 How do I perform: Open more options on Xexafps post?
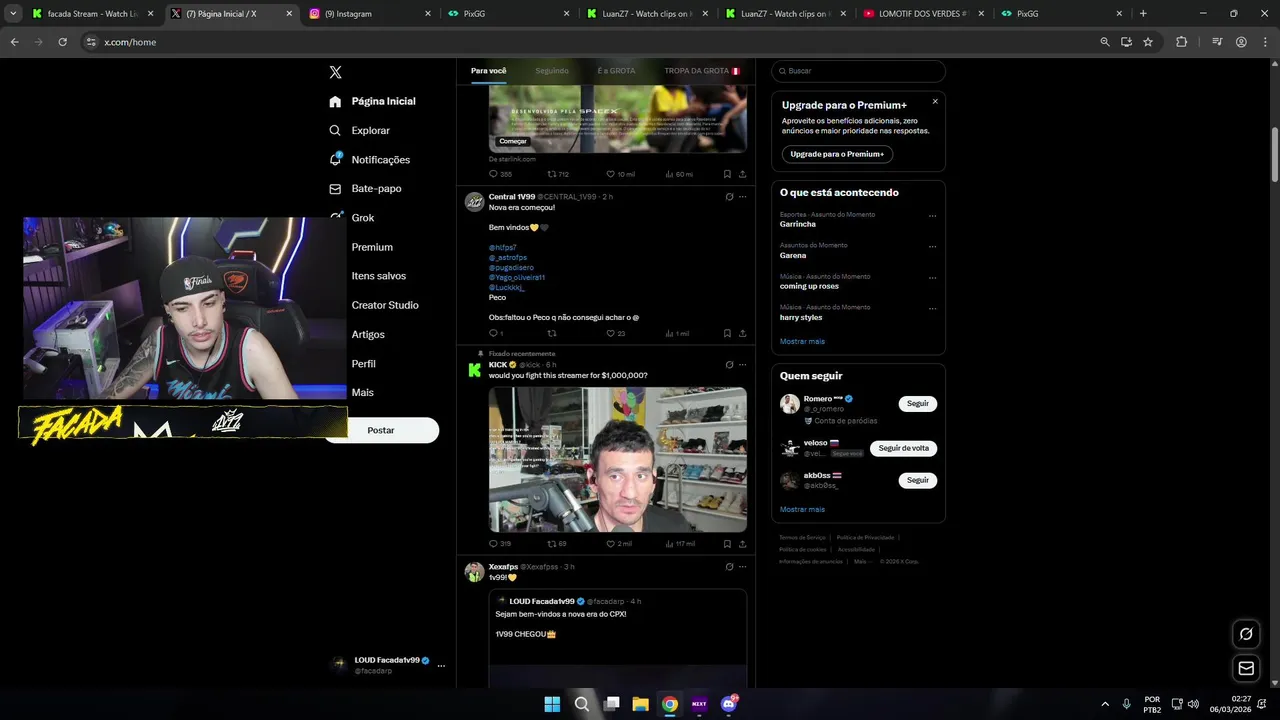[742, 567]
